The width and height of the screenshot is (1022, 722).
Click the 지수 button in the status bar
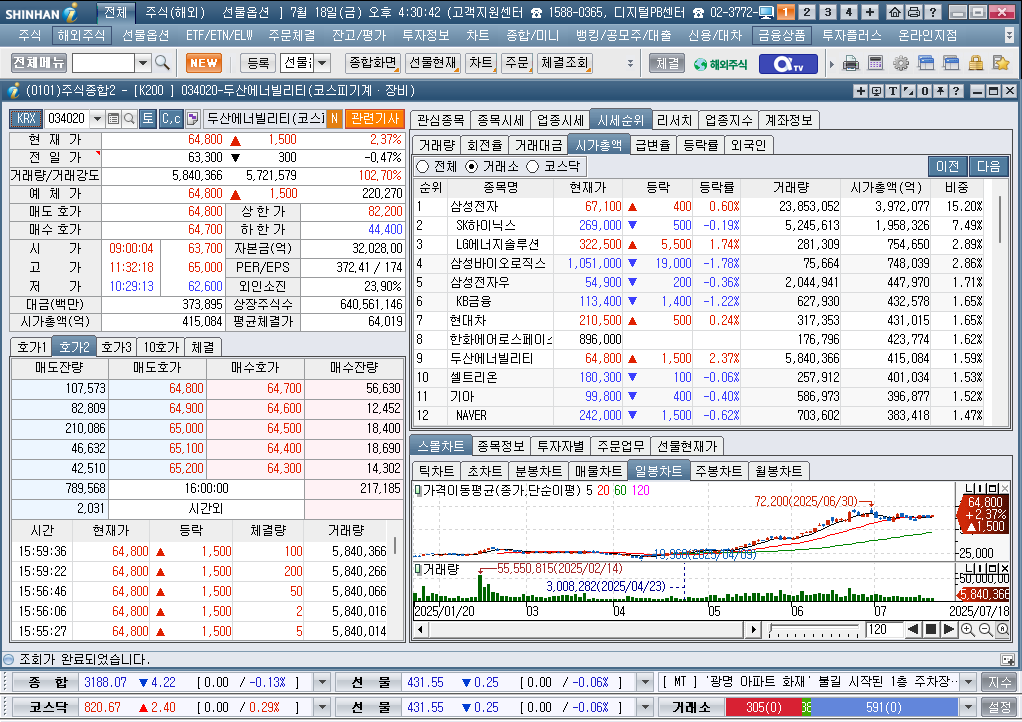(x=999, y=682)
